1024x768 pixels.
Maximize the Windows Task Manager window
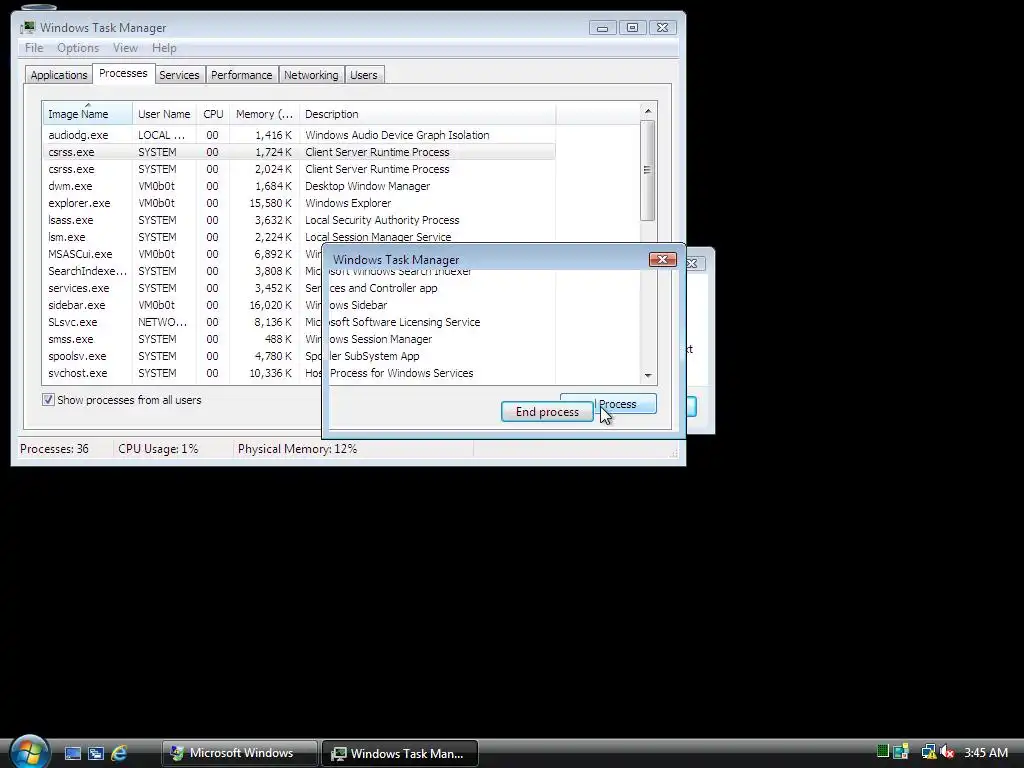click(632, 27)
